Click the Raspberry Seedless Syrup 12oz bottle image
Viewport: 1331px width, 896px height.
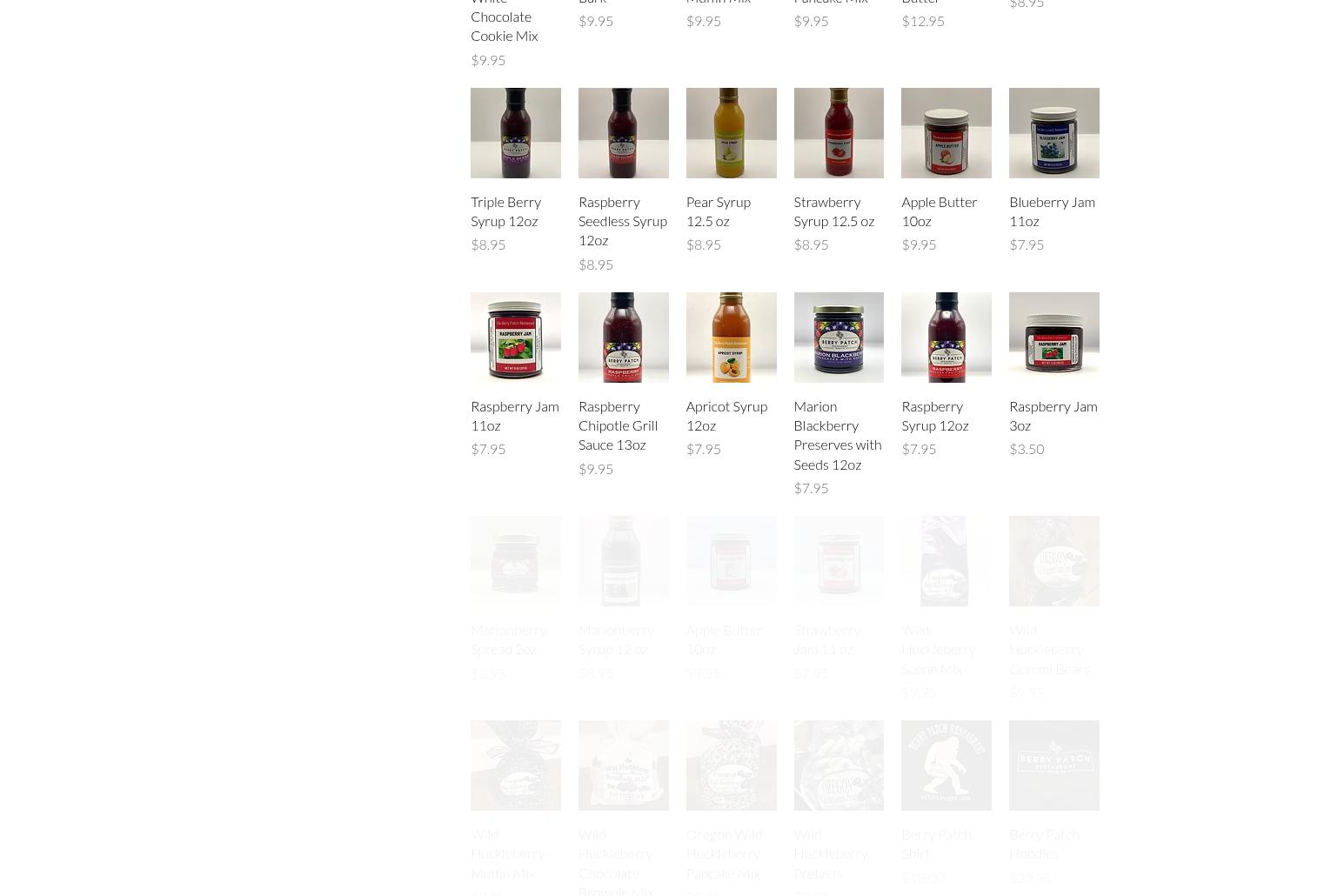pos(623,132)
